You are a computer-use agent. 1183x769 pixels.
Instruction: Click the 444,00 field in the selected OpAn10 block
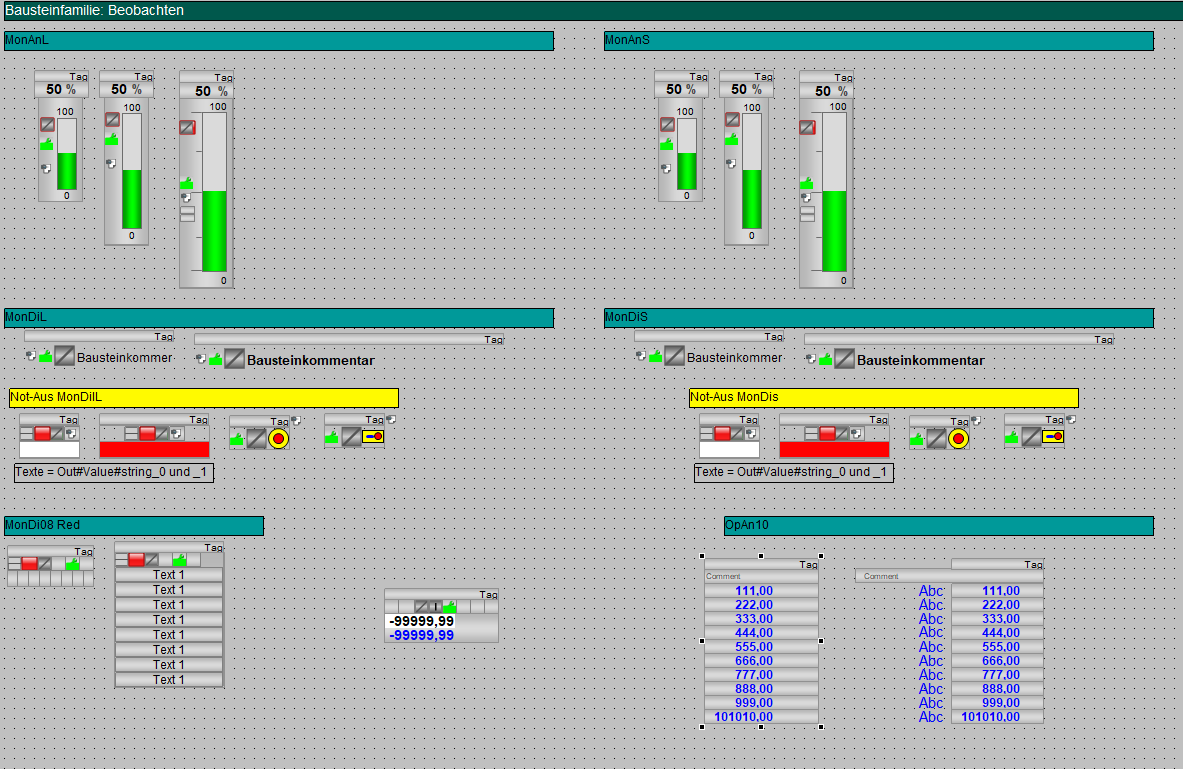(x=761, y=633)
